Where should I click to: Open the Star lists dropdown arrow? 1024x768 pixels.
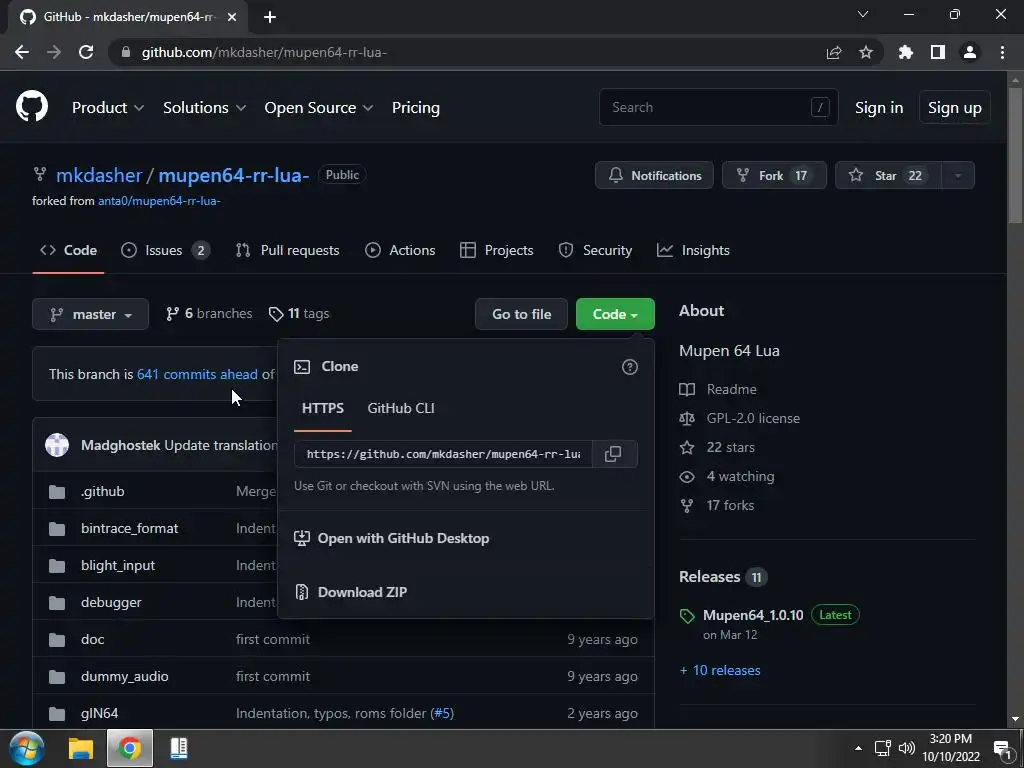(x=958, y=175)
